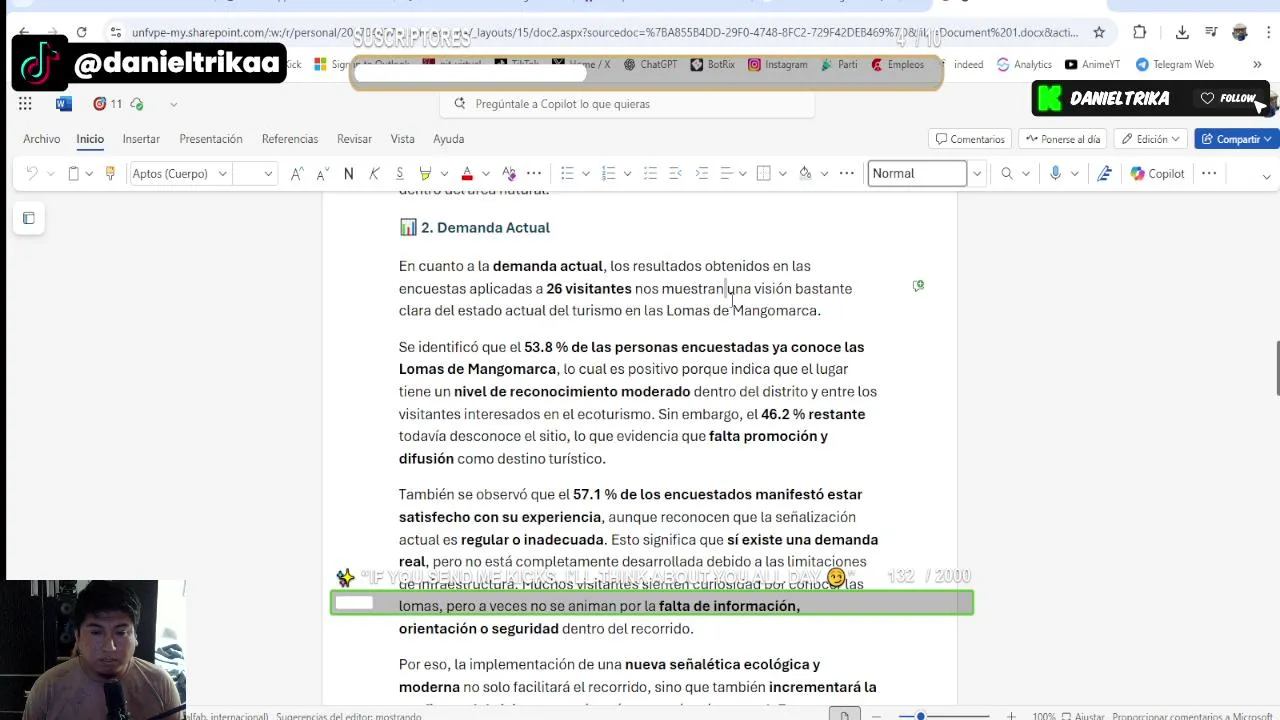Expand the numbered list options arrow
The image size is (1280, 720).
coord(627,174)
